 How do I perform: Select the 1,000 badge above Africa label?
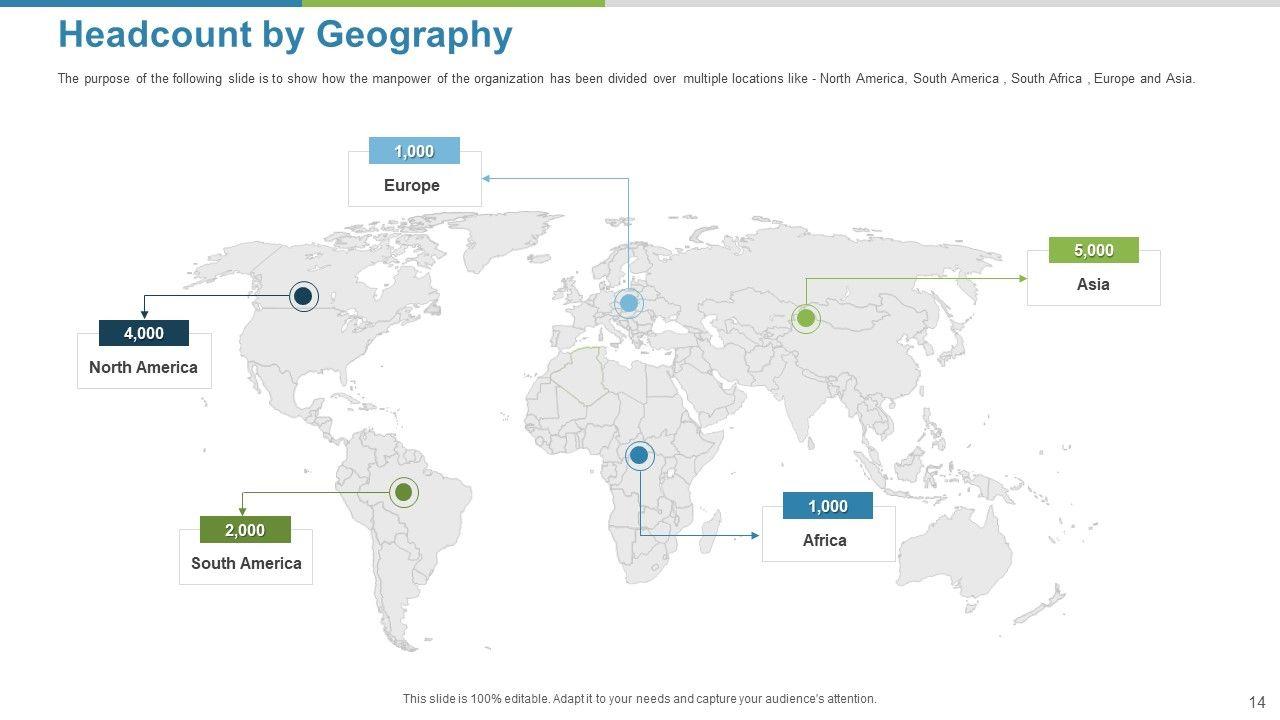(x=827, y=506)
